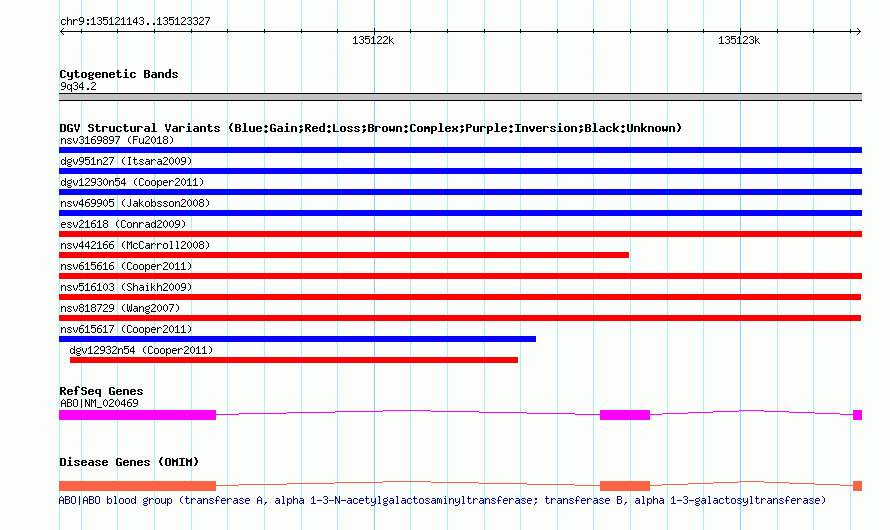Click the 135123k ruler marker
890x530 pixels.
738,40
